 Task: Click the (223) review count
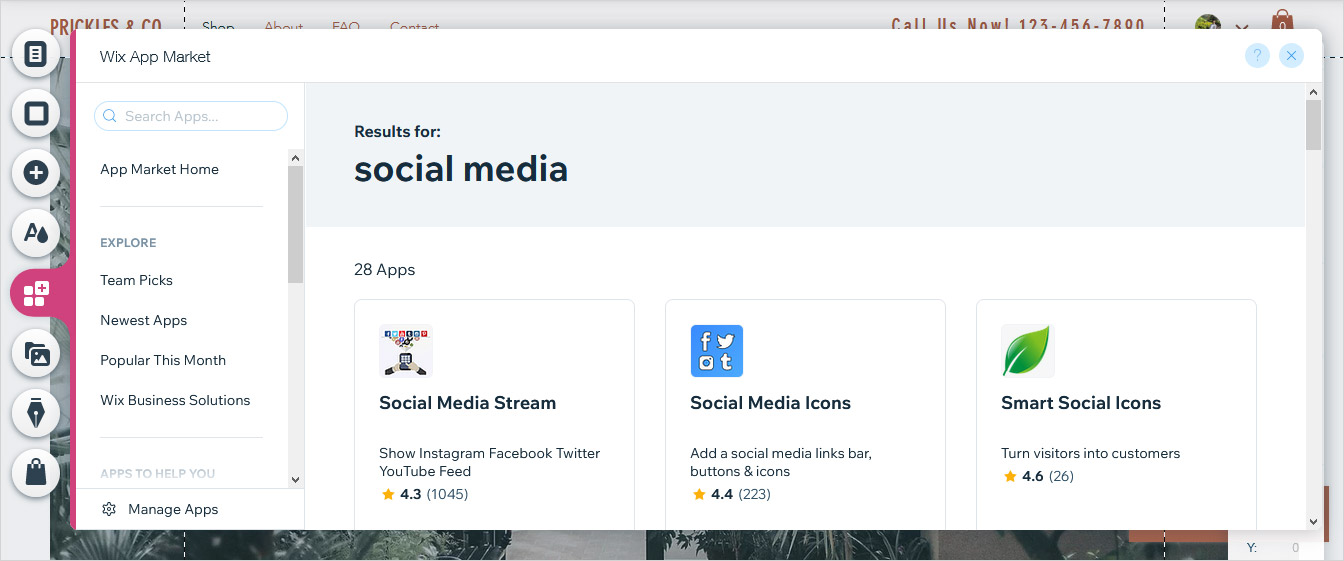pyautogui.click(x=754, y=494)
